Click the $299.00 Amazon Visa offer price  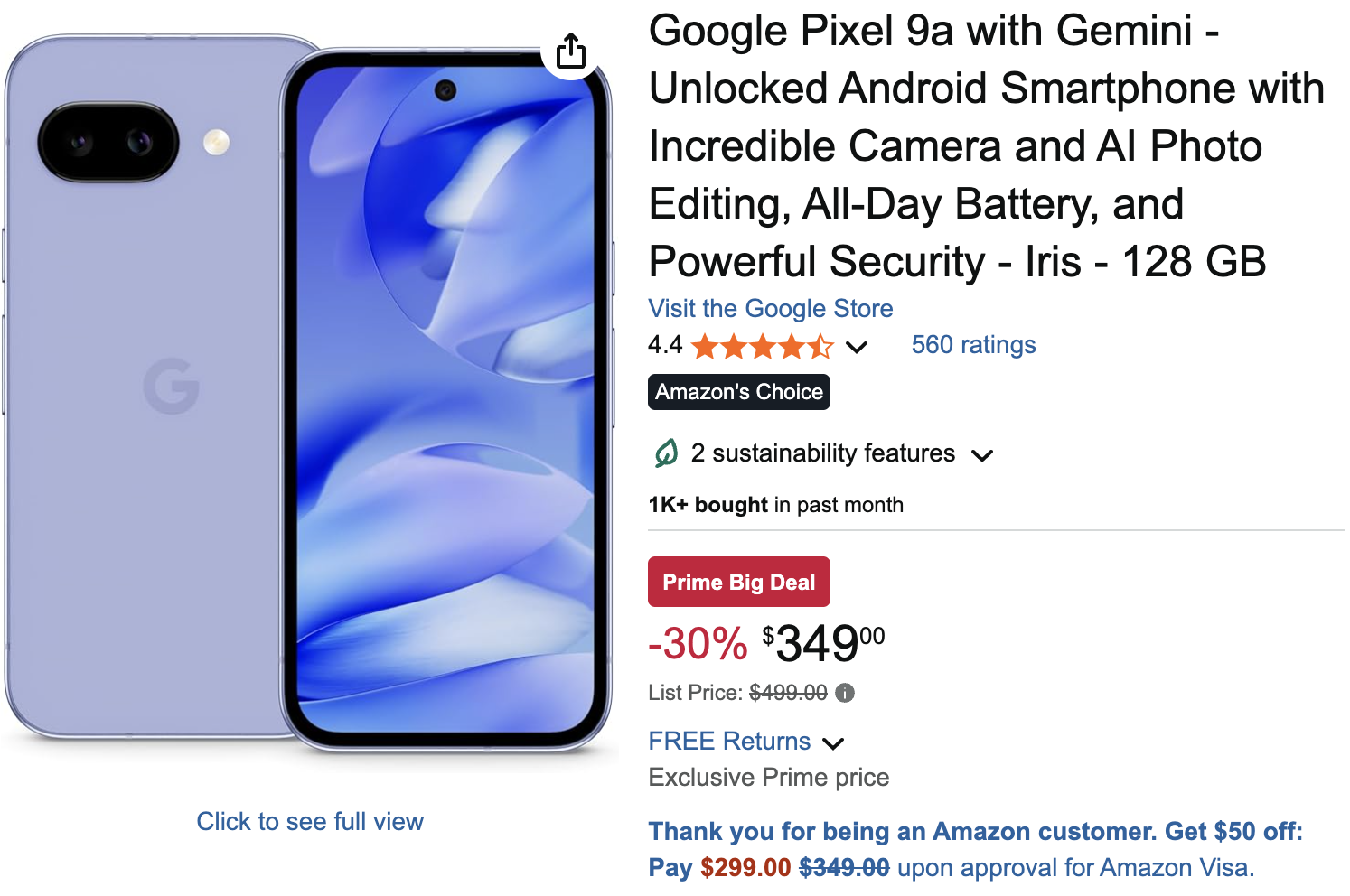coord(744,868)
